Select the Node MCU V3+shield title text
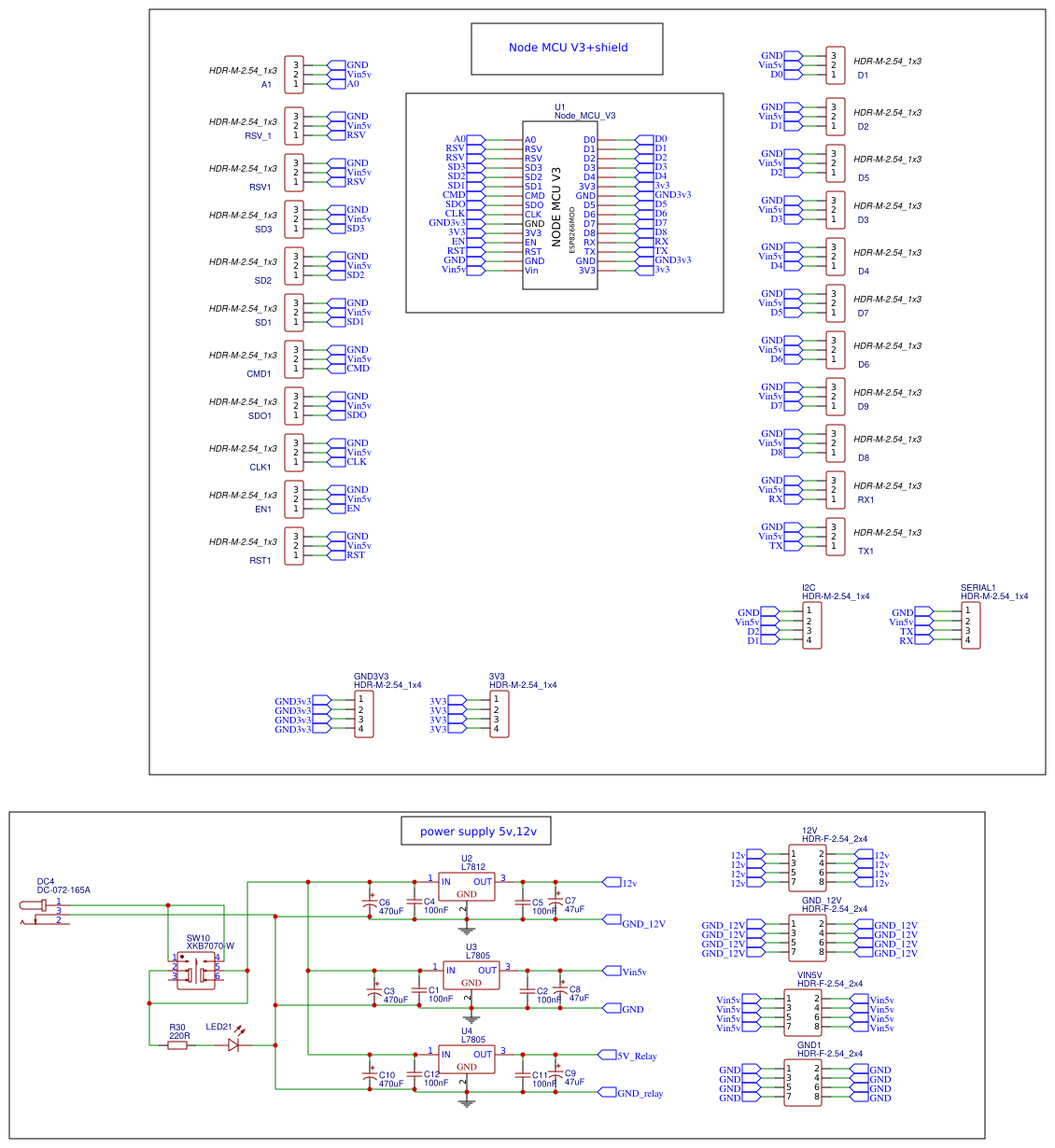The height and width of the screenshot is (1148, 1055). pyautogui.click(x=567, y=48)
